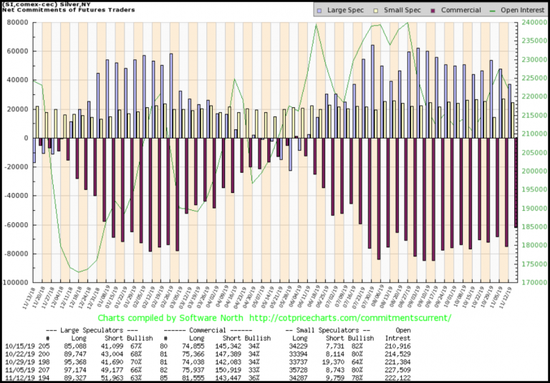The width and height of the screenshot is (550, 383).
Task: Select the 10/15/19 row in the data table
Action: tap(208, 347)
